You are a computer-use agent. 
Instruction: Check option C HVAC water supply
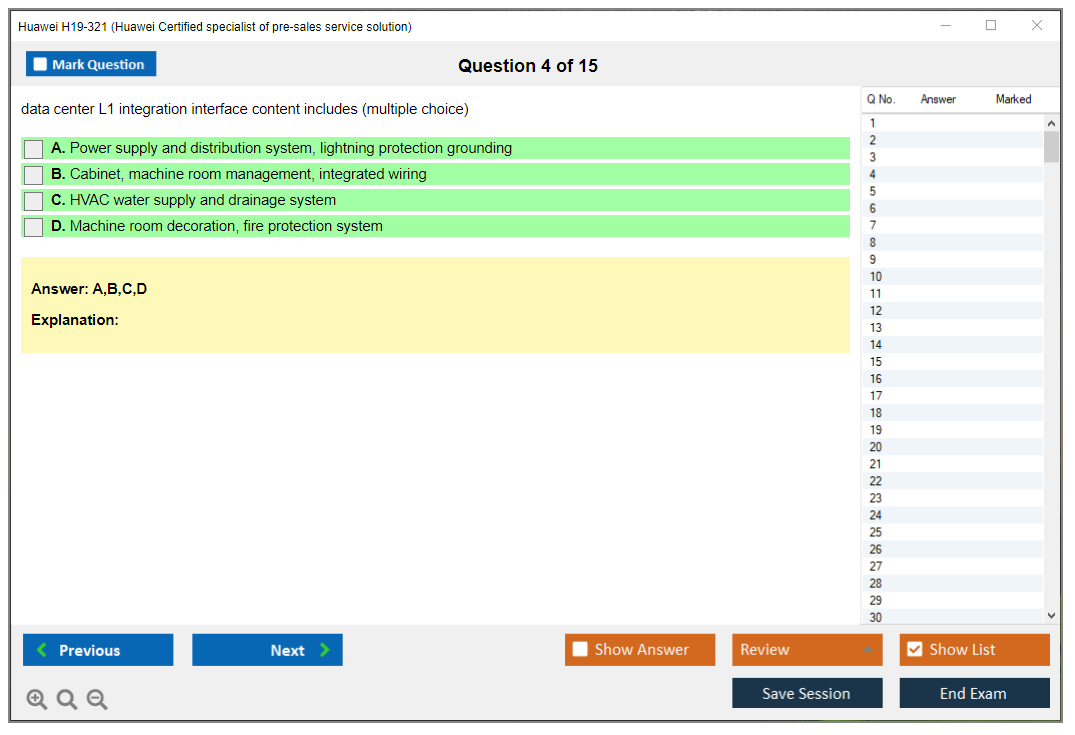(x=34, y=201)
